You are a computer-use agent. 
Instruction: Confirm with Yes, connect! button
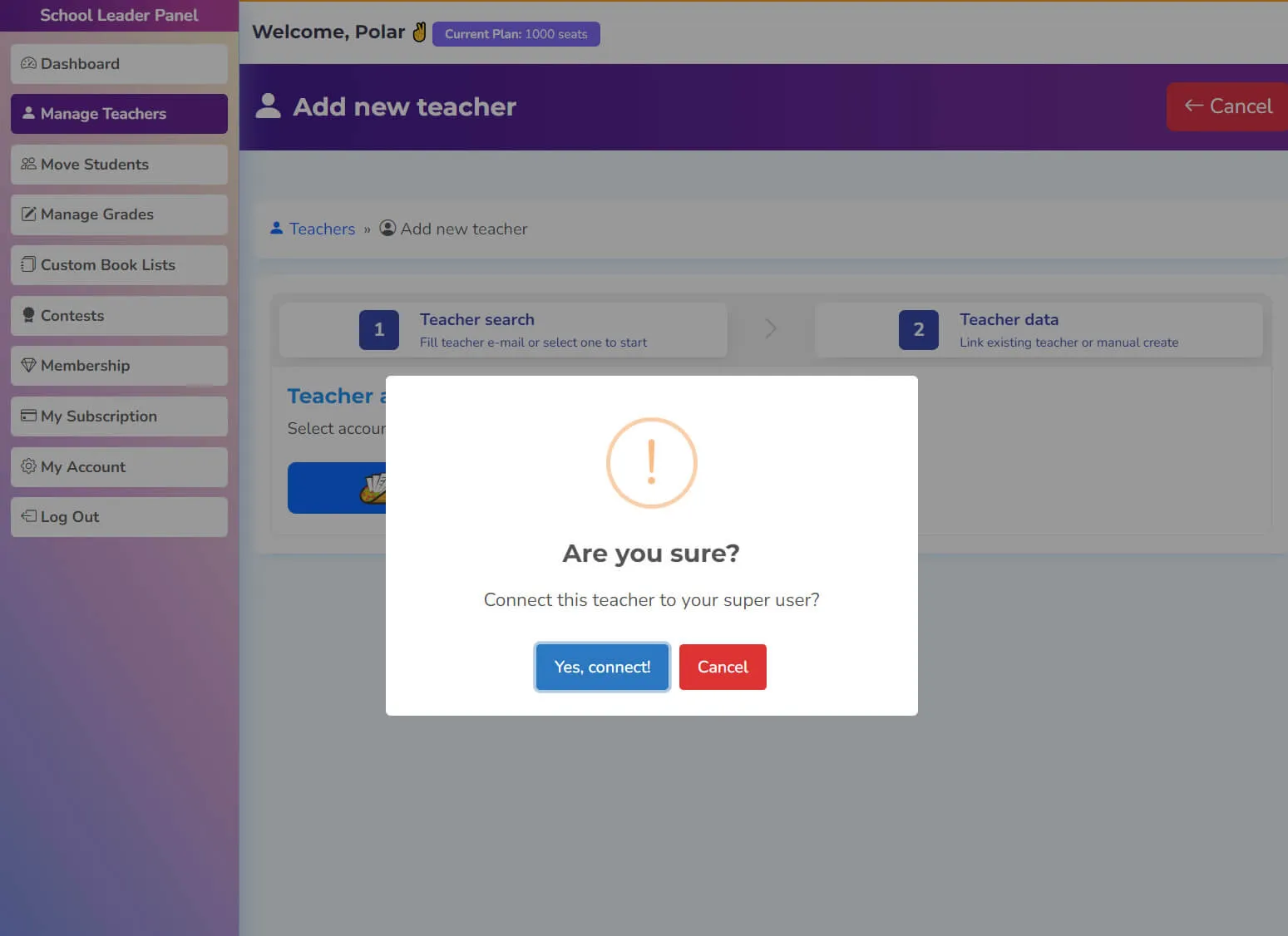coord(602,667)
